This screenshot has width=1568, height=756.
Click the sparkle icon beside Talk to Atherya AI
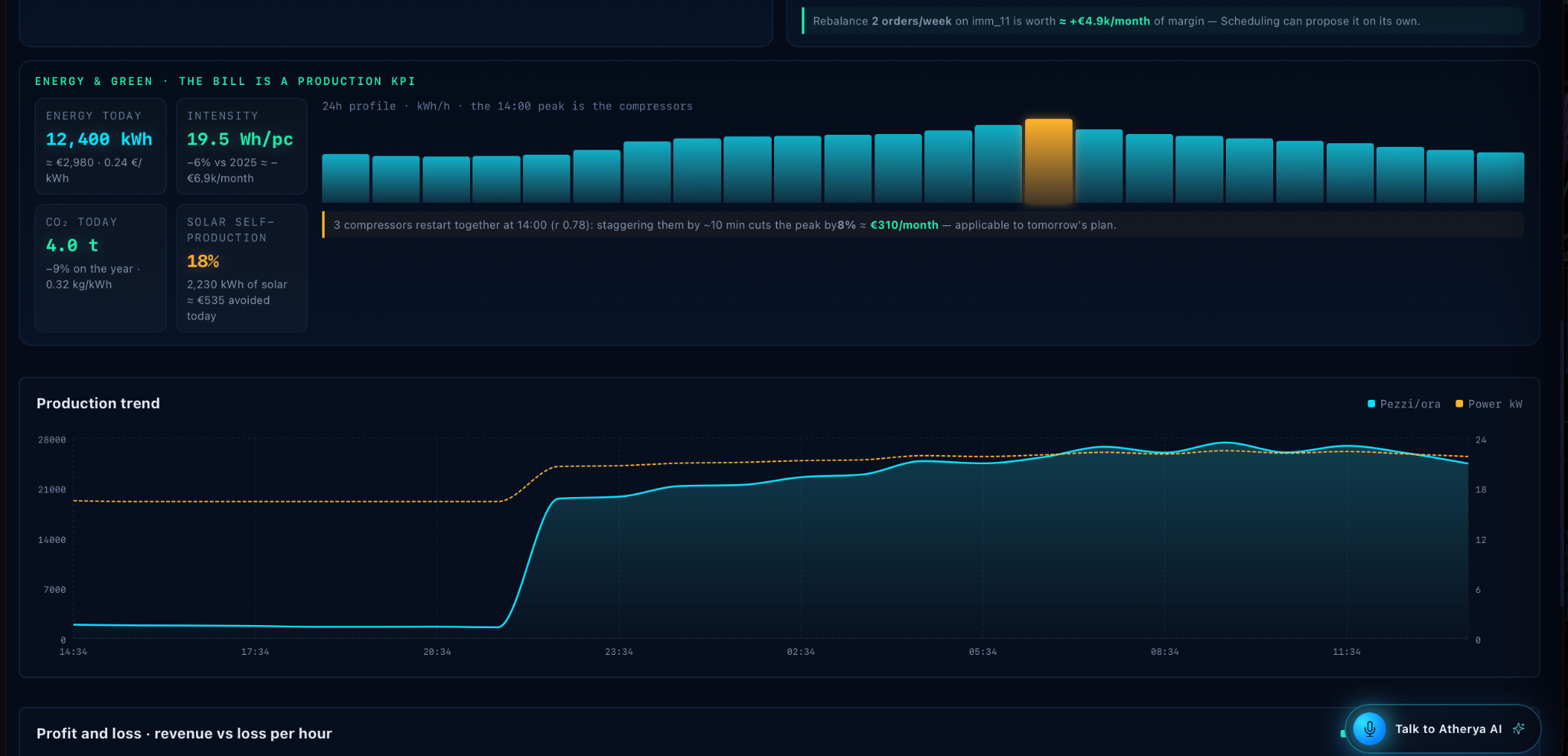point(1519,728)
